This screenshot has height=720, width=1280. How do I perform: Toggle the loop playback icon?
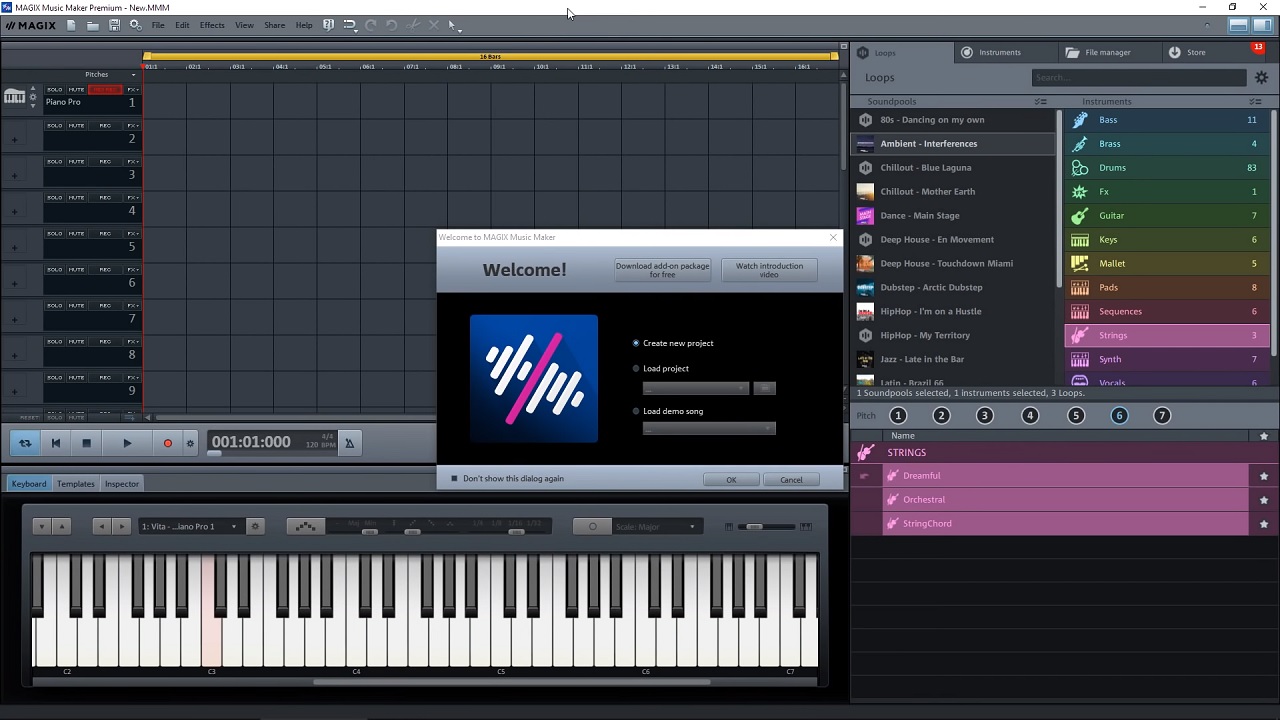[25, 443]
